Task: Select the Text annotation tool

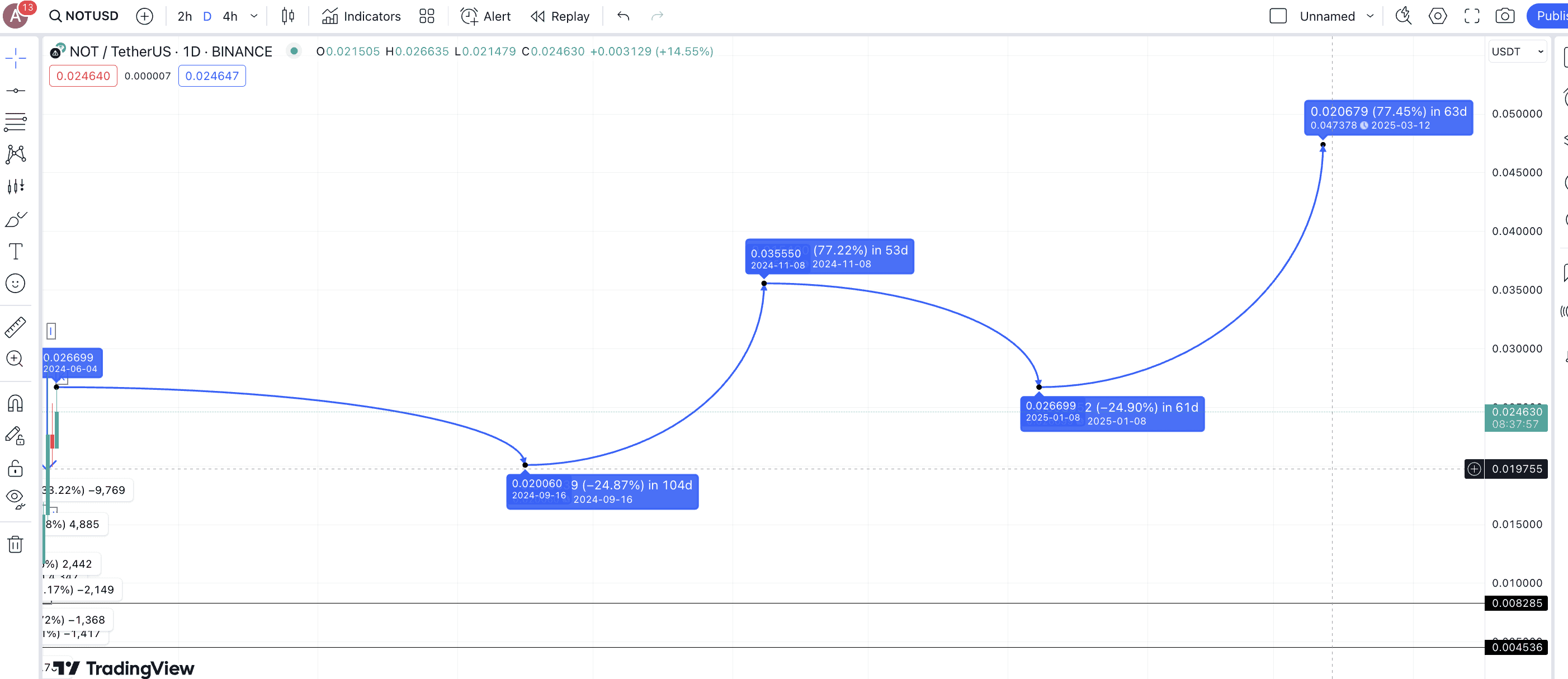Action: [x=15, y=252]
